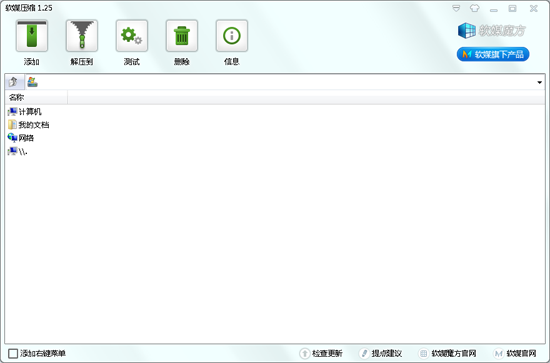Screen dimensions: 550x363
Task: Expand the address path dropdown arrow
Action: (x=539, y=82)
